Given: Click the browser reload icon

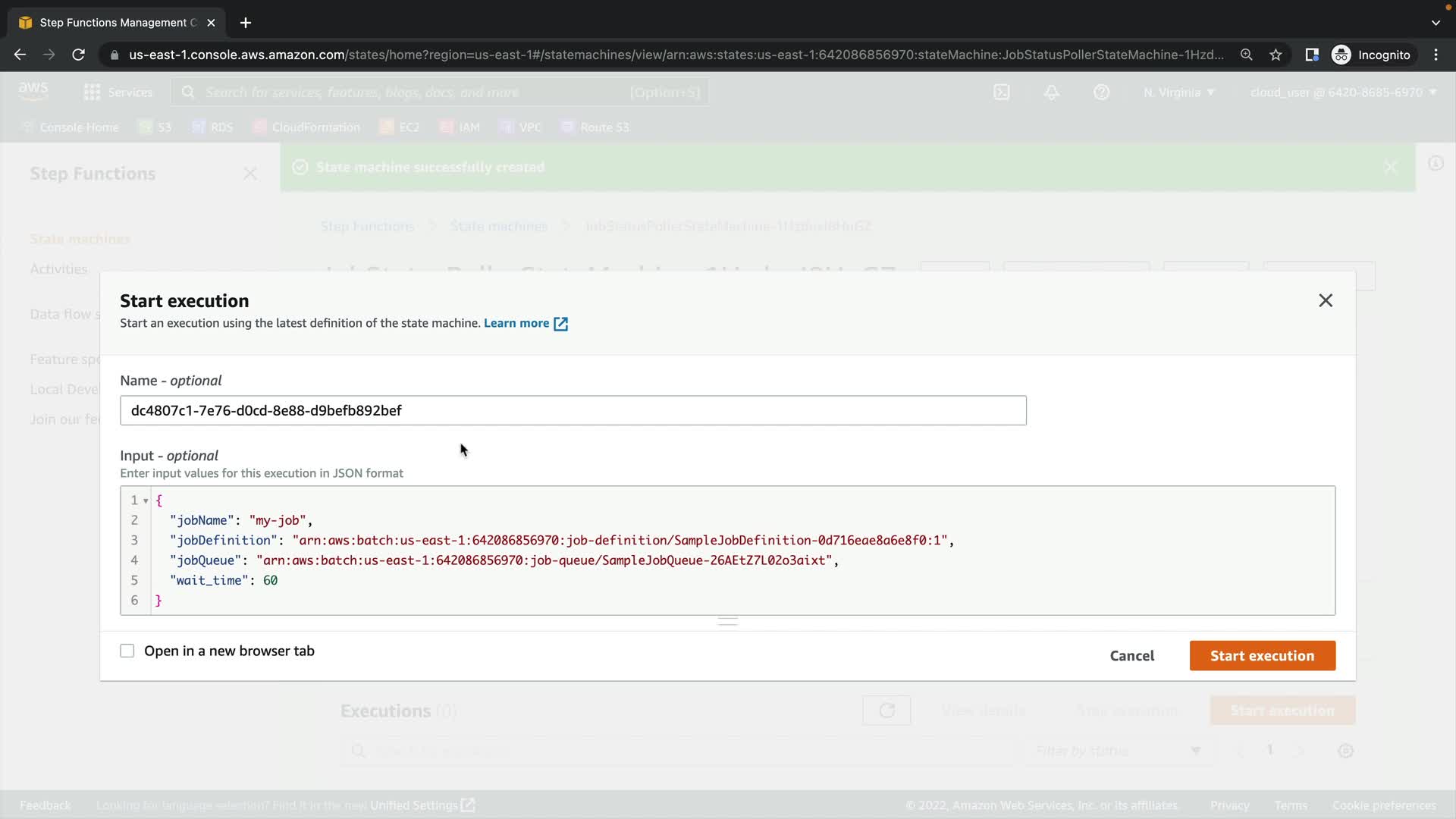Looking at the screenshot, I should [x=78, y=55].
